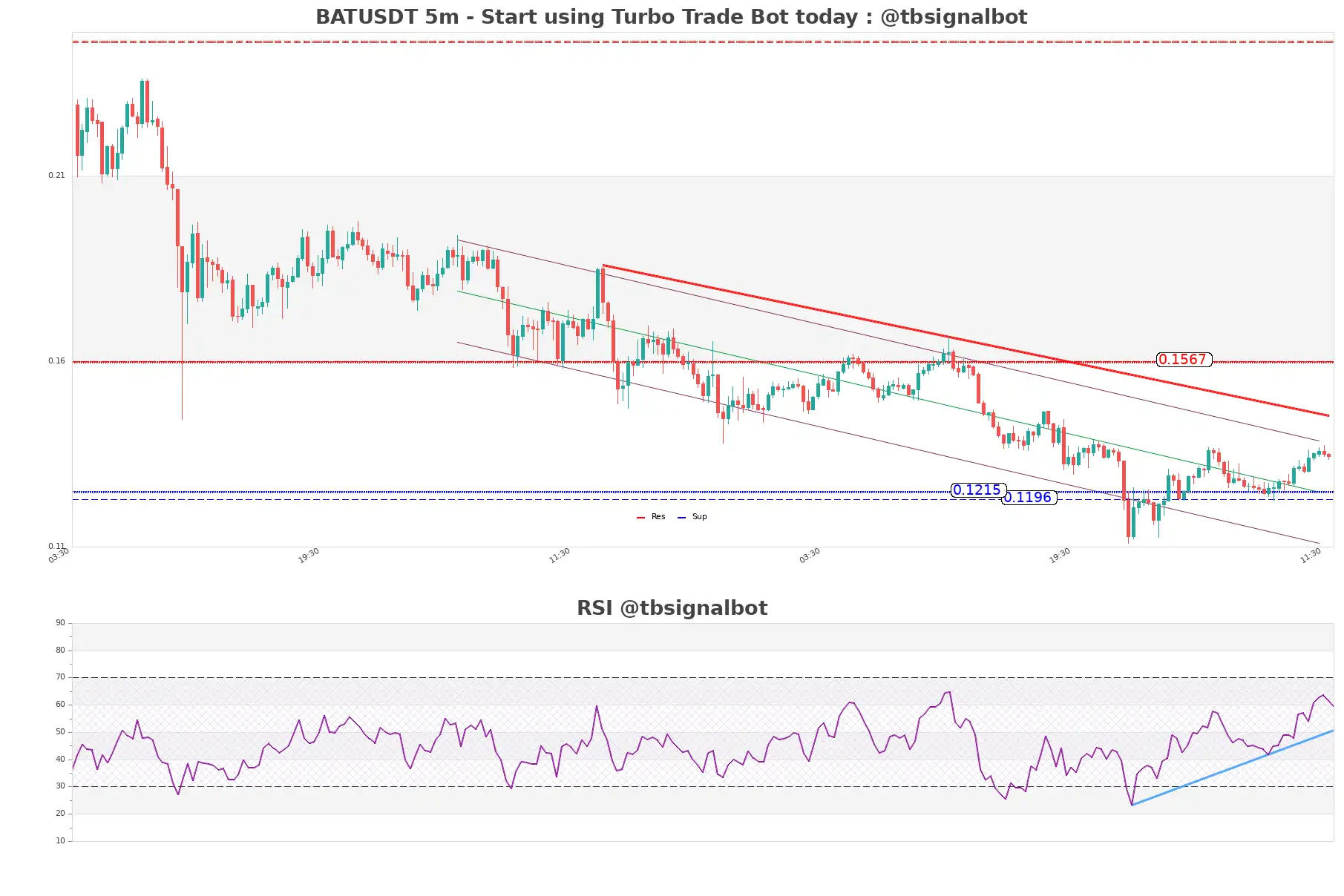Image resolution: width=1344 pixels, height=896 pixels.
Task: Click the first 11:30 time axis label
Action: pyautogui.click(x=560, y=556)
